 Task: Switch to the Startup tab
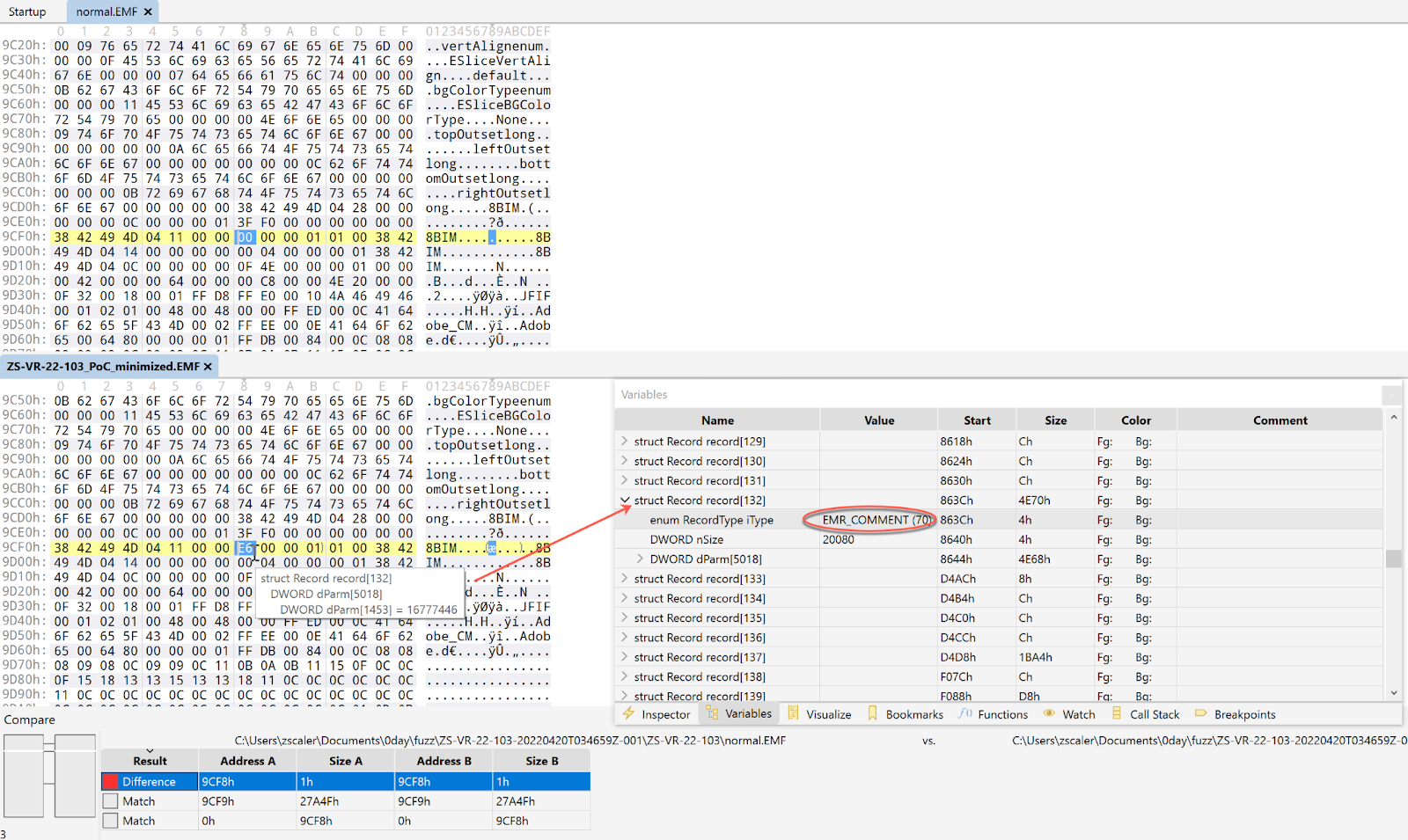pyautogui.click(x=27, y=11)
